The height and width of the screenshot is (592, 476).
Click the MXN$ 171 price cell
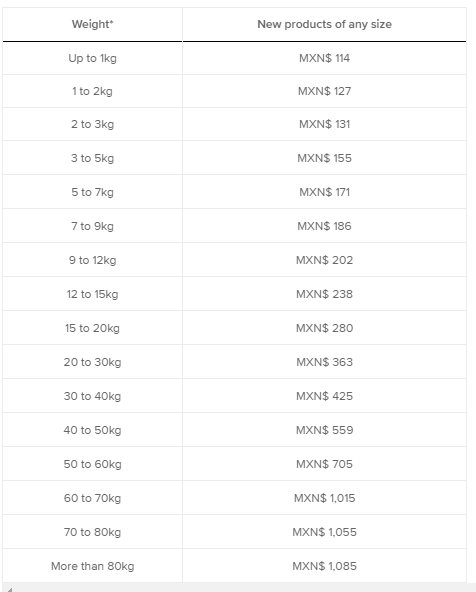pyautogui.click(x=325, y=192)
